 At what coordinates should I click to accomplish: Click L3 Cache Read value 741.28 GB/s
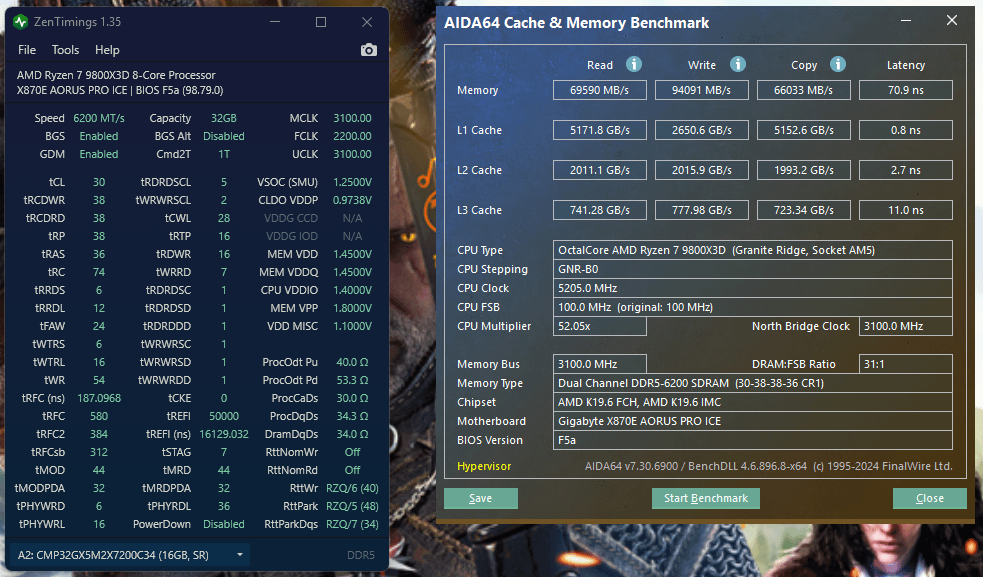point(599,210)
